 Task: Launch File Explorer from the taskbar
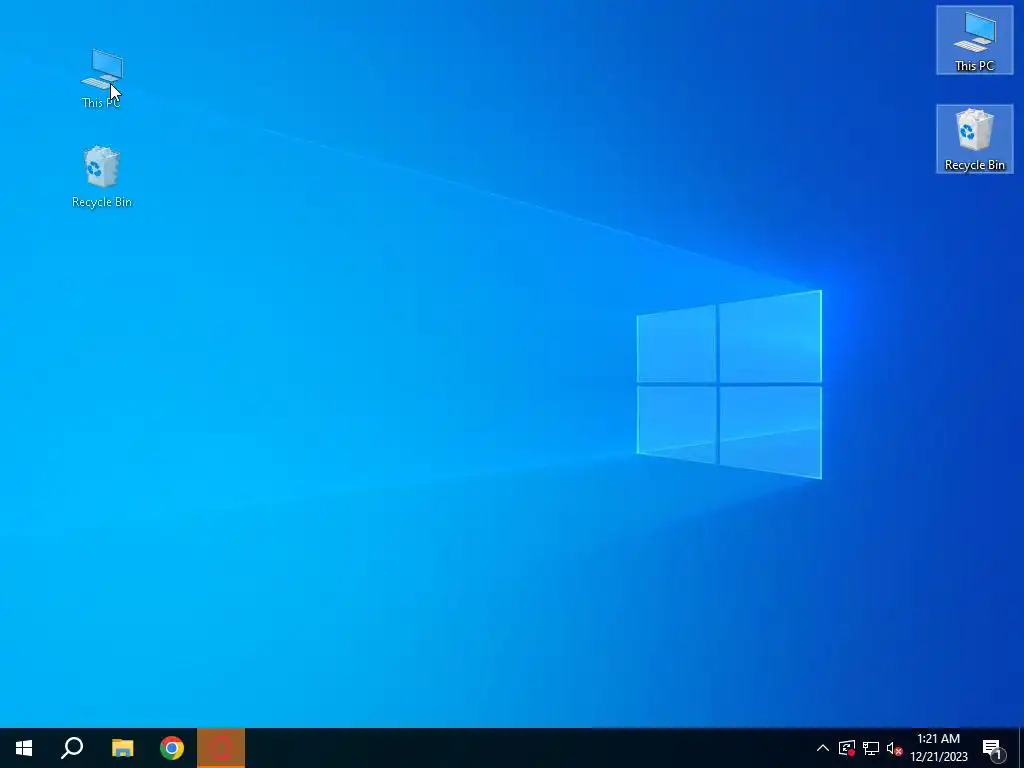(x=122, y=748)
